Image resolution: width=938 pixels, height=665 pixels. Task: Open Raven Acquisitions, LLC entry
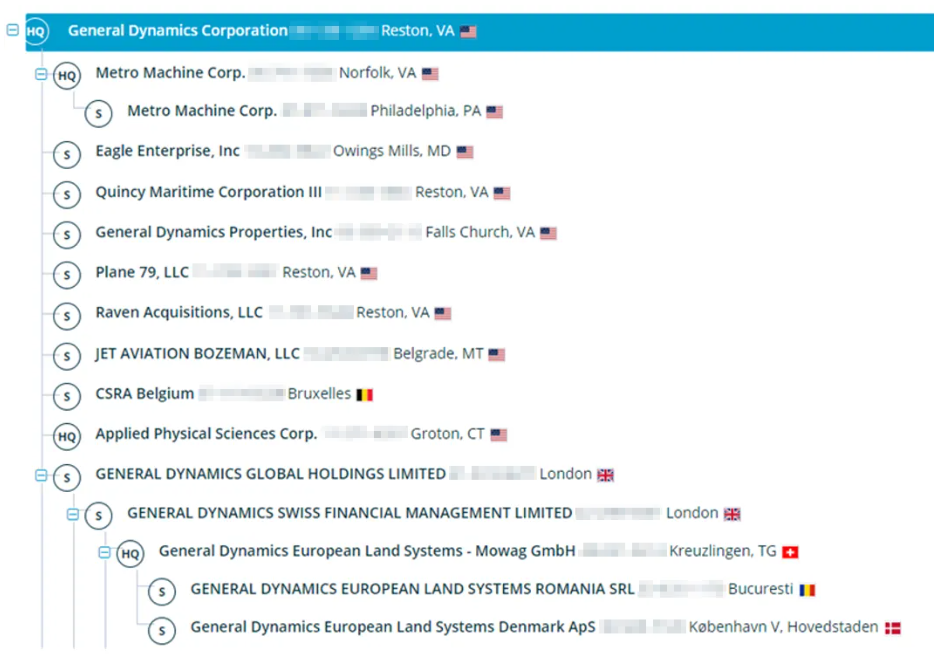pos(179,312)
